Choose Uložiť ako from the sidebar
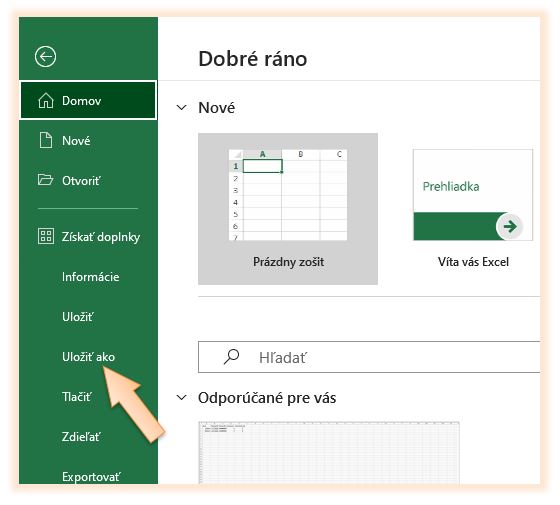The image size is (560, 505). 88,357
